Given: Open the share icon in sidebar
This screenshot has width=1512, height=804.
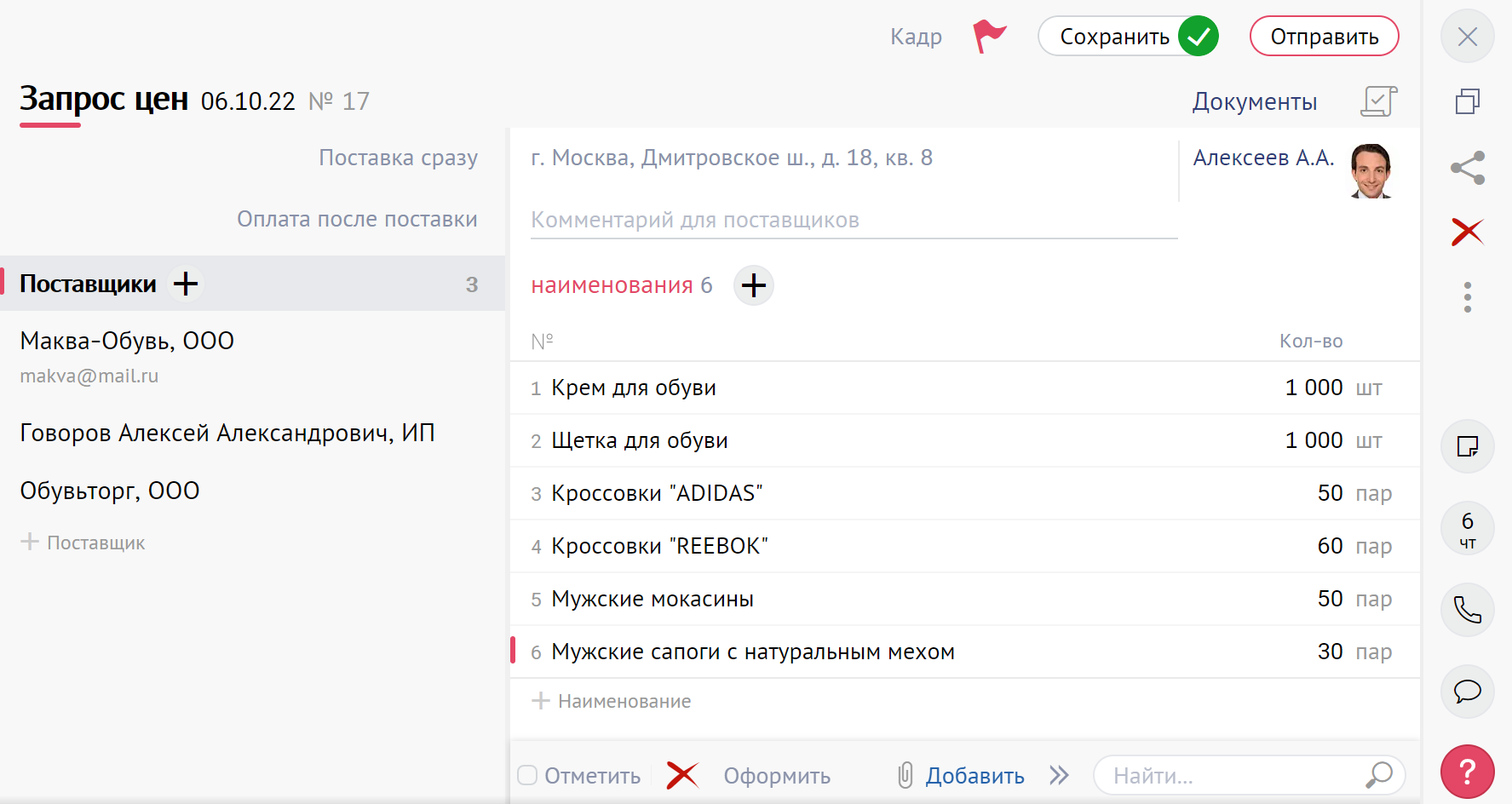Looking at the screenshot, I should point(1467,168).
